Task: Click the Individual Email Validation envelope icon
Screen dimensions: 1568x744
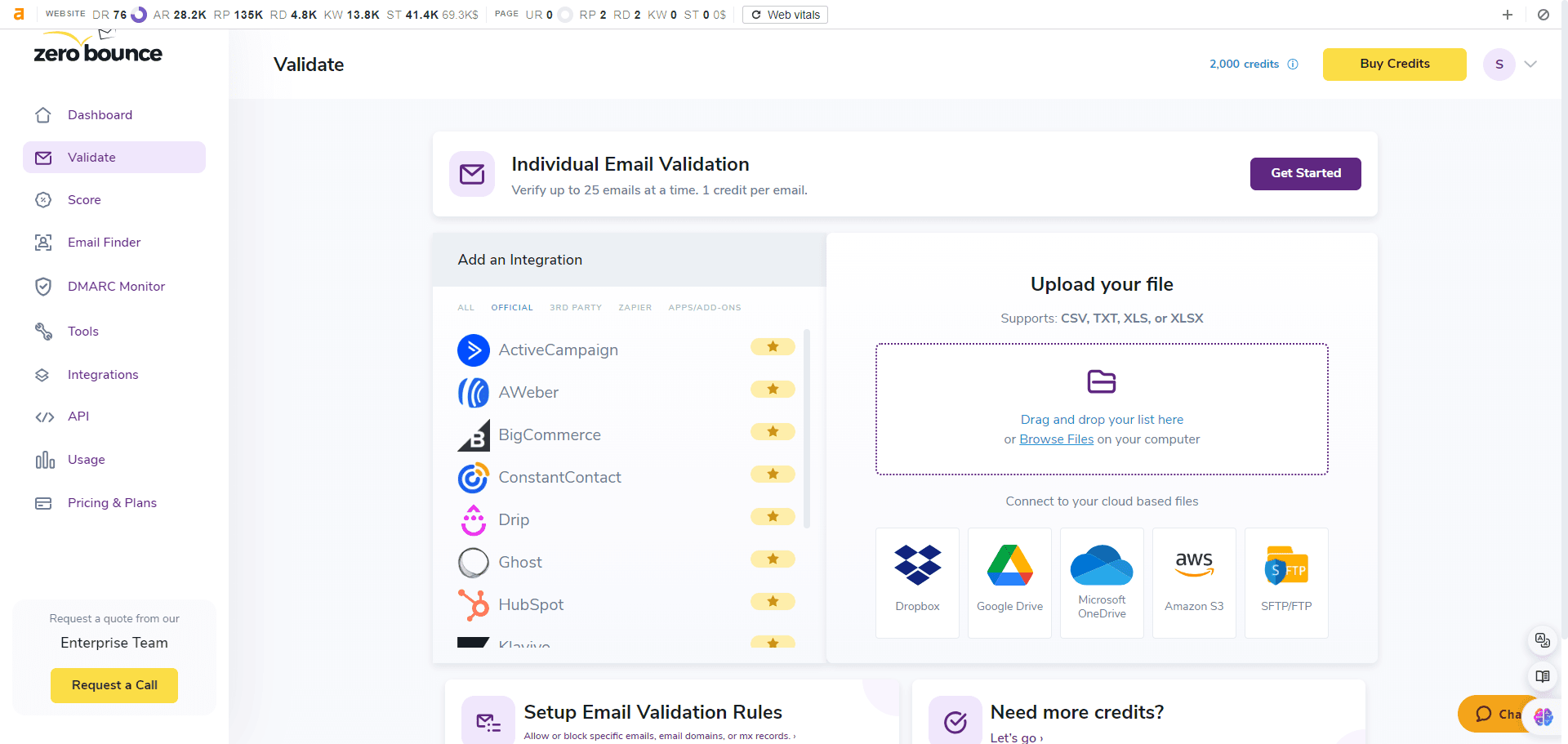Action: [472, 174]
